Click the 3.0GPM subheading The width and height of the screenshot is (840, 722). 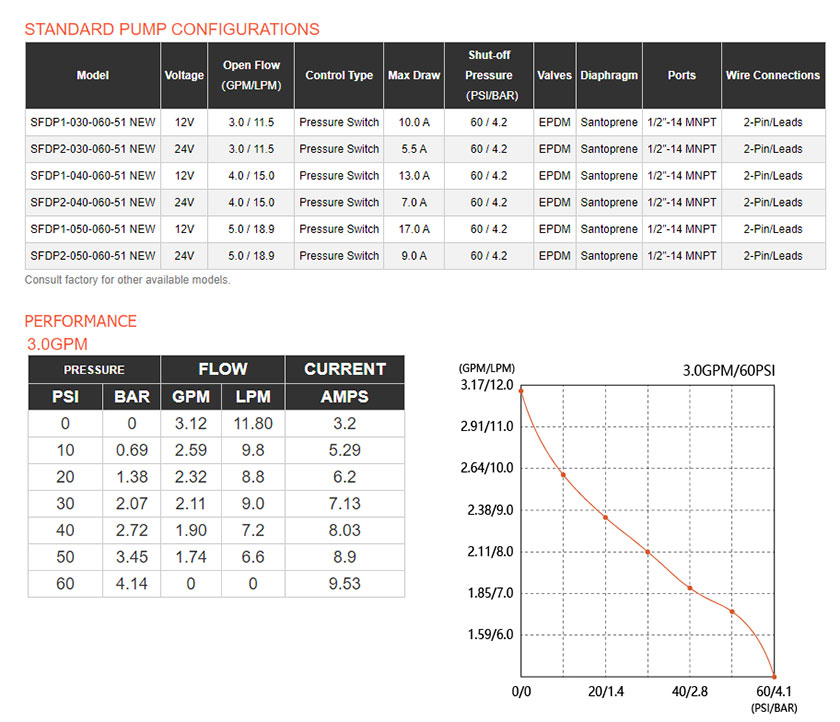(57, 344)
